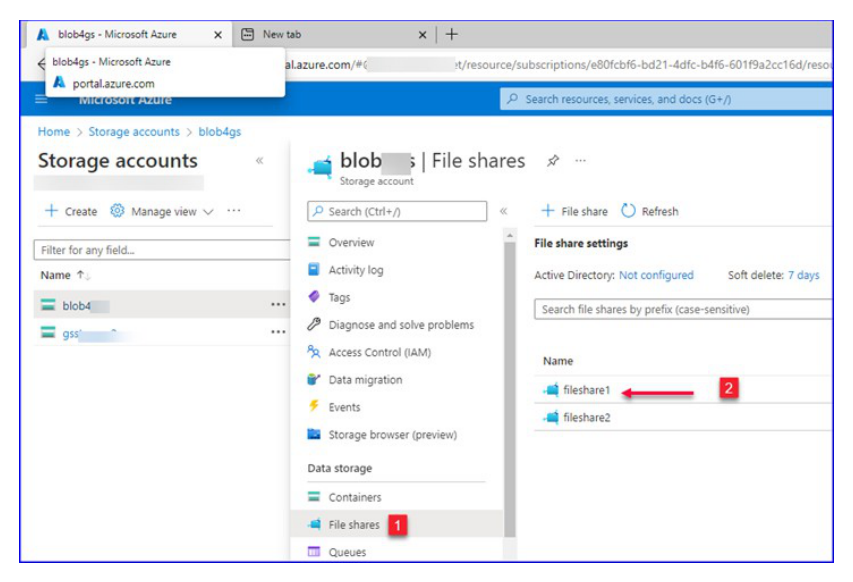Open Data migration menu item

365,380
